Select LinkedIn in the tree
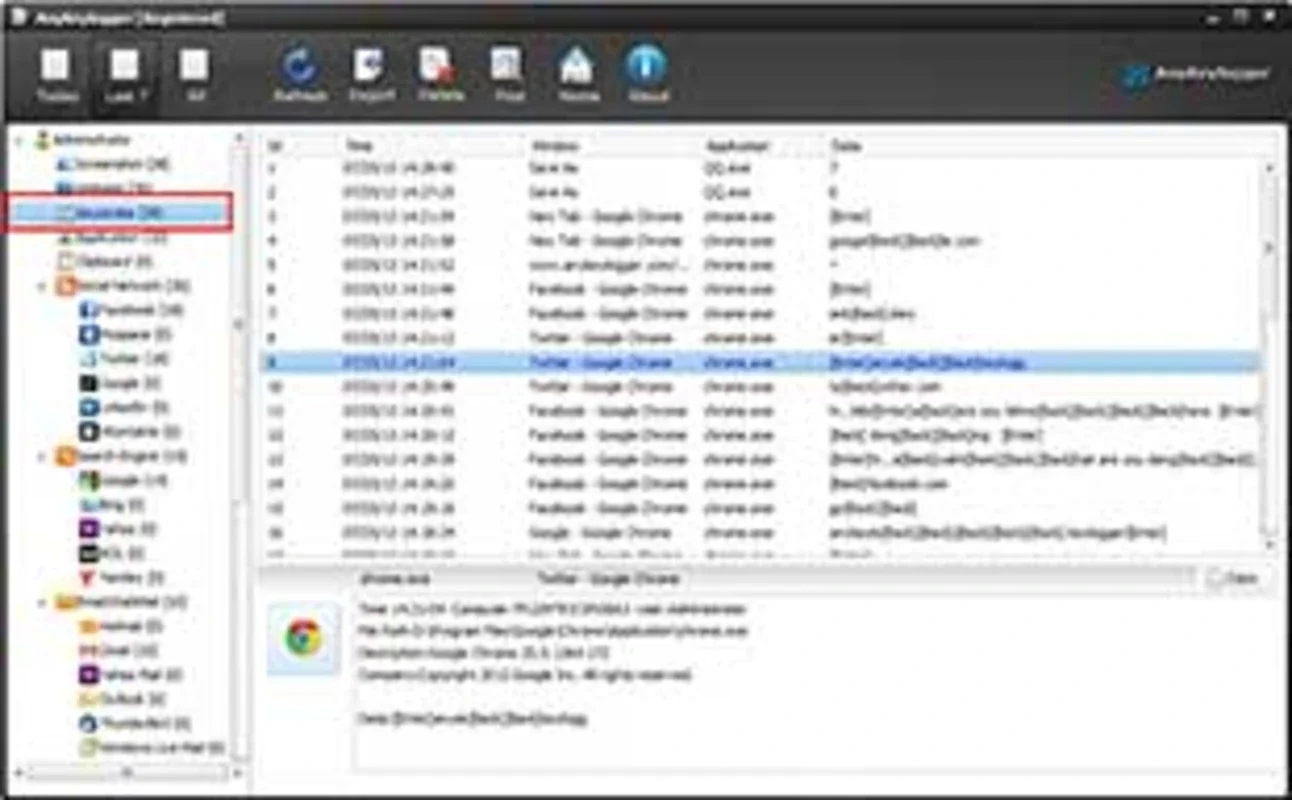Viewport: 1292px width, 800px height. click(124, 408)
